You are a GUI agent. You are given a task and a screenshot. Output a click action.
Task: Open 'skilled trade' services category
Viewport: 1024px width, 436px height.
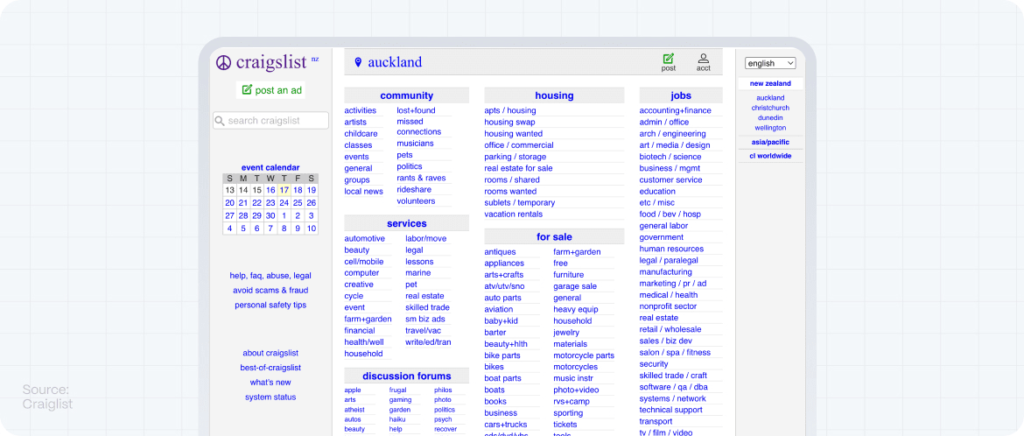tap(428, 307)
